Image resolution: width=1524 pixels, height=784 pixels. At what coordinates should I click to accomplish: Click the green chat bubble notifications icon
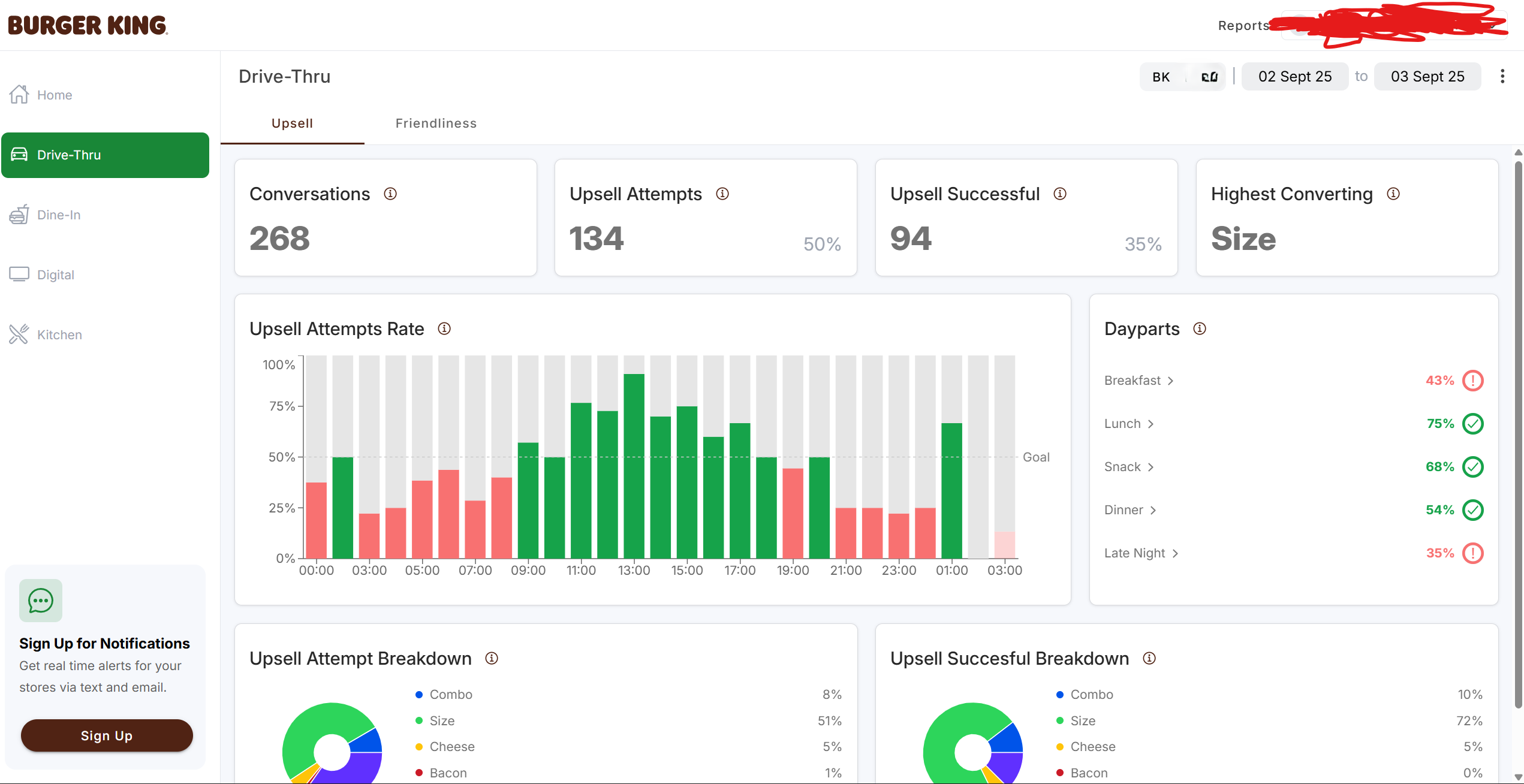(x=41, y=601)
